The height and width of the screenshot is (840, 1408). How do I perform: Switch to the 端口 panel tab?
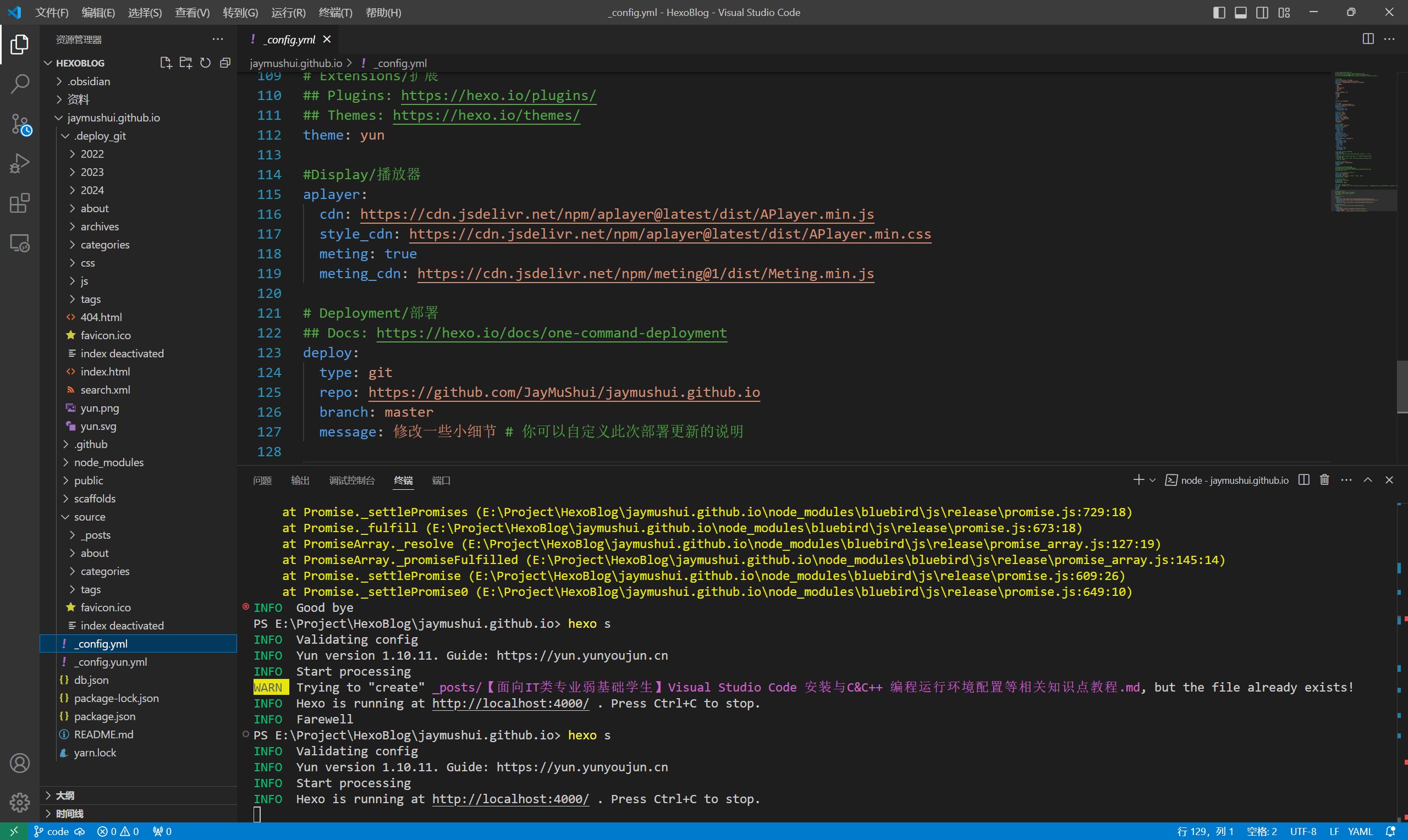pos(441,480)
